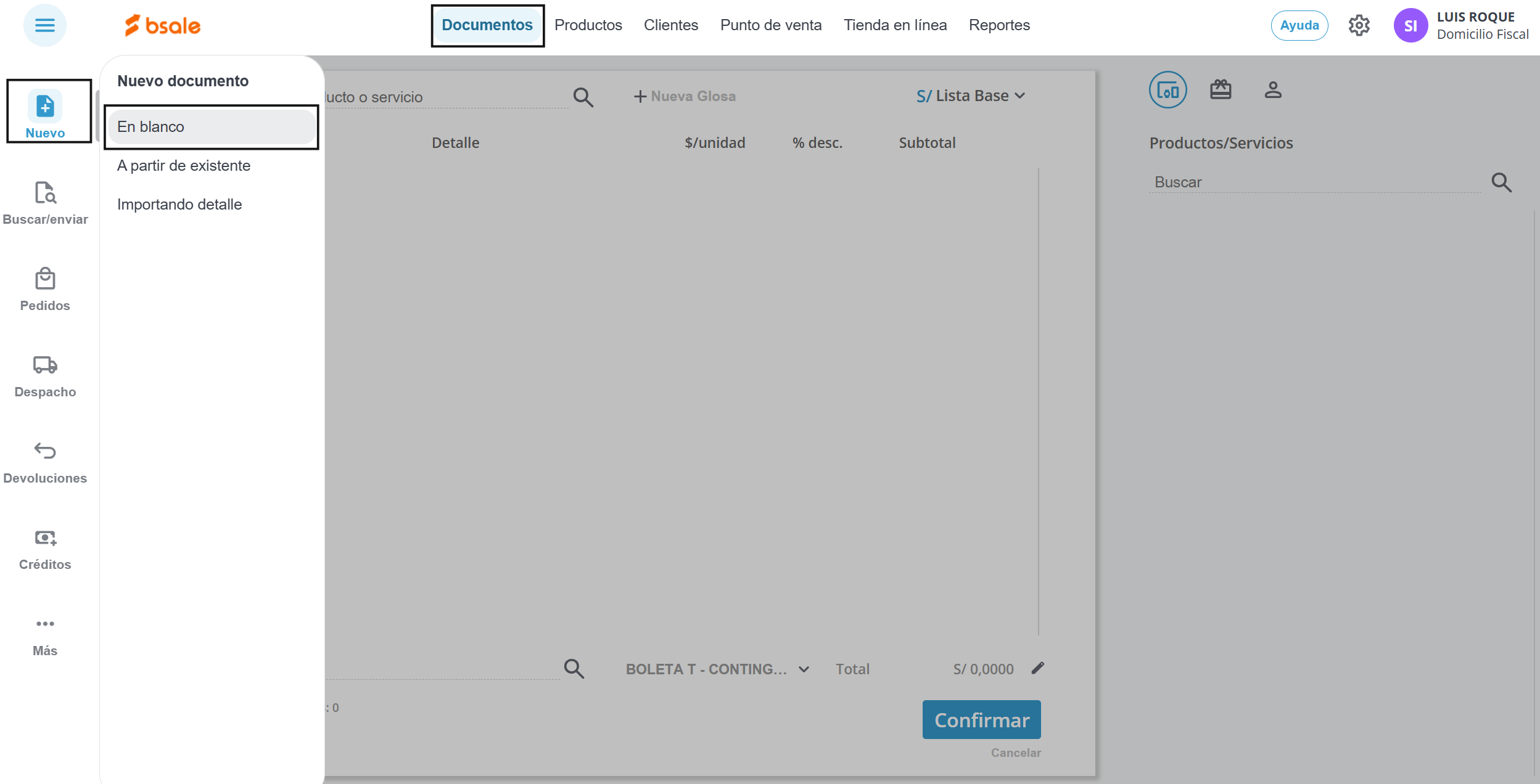Open the settings gear icon
This screenshot has height=784, width=1540.
click(x=1359, y=25)
